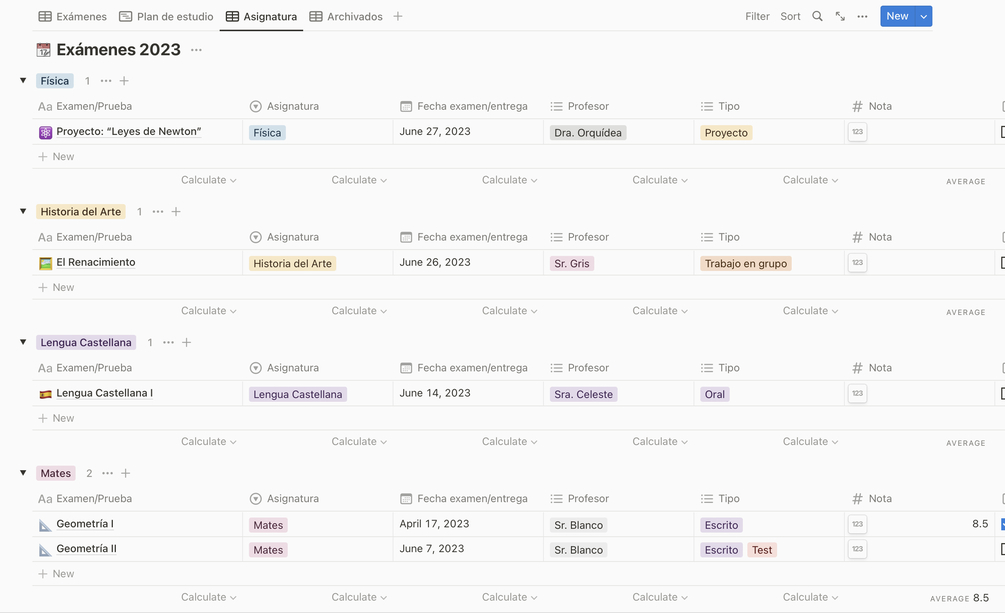This screenshot has width=1005, height=613.
Task: Add item to Historia del Arte group
Action: pyautogui.click(x=176, y=212)
